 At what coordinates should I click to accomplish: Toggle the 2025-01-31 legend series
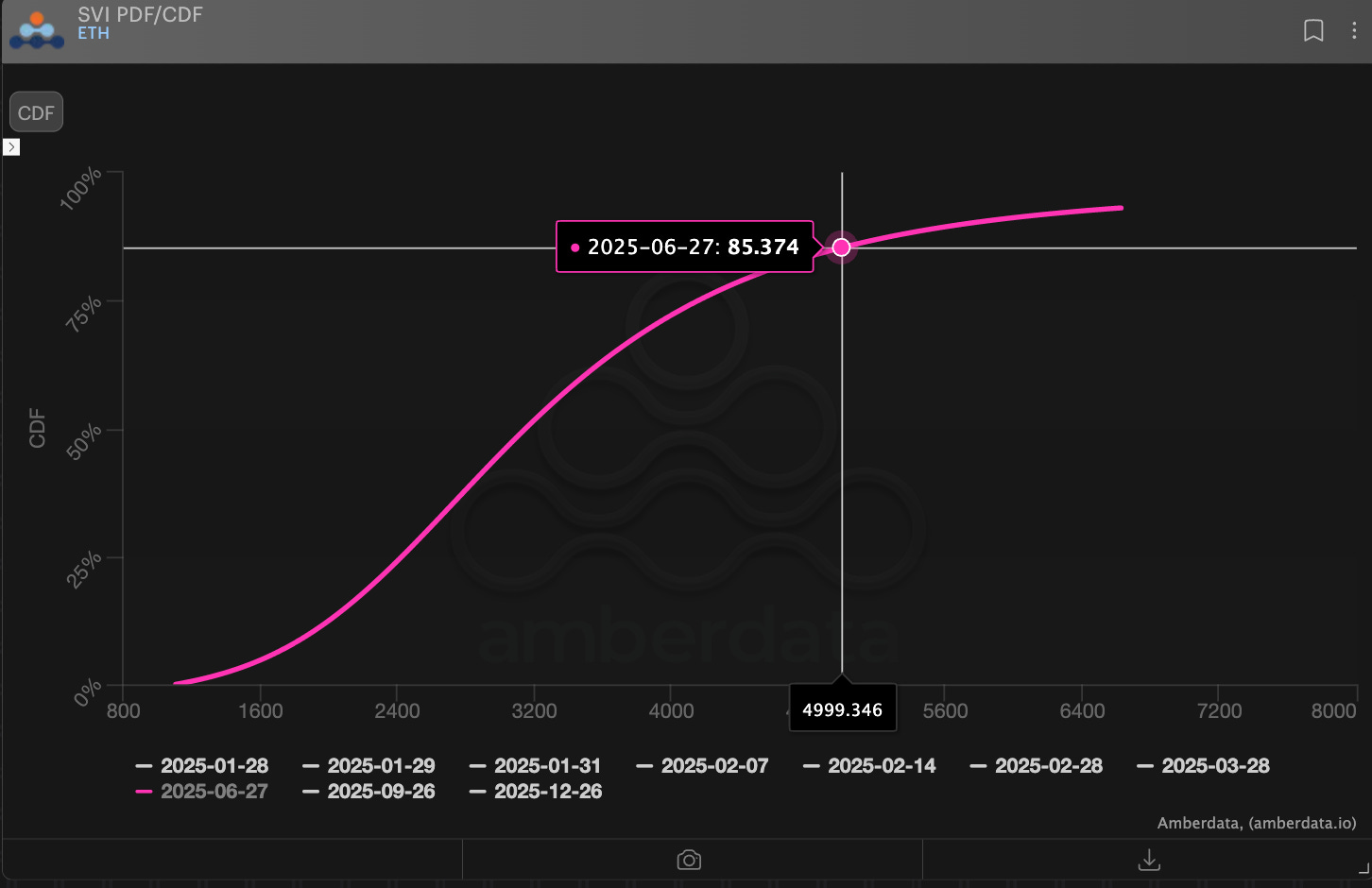536,765
